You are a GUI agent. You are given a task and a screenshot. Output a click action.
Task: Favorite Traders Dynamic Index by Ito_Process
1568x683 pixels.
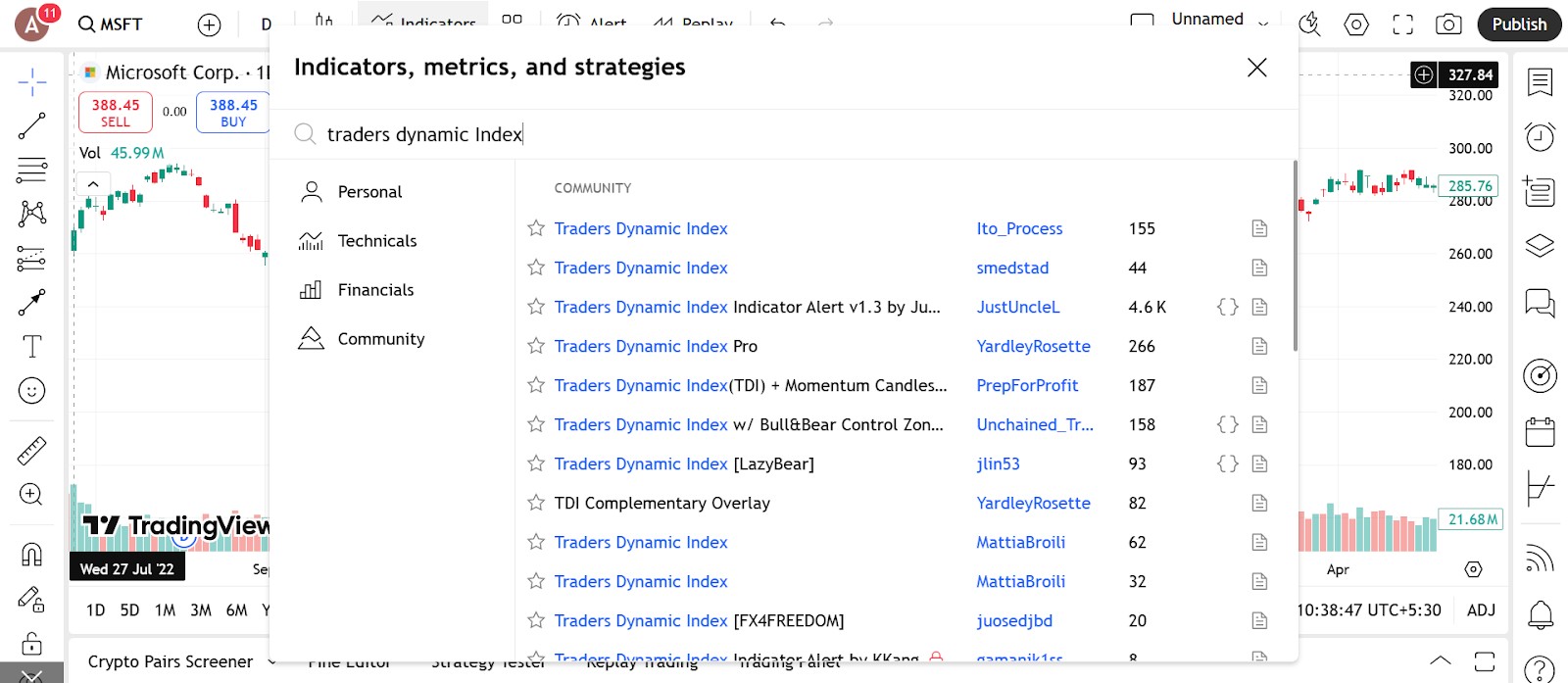536,228
